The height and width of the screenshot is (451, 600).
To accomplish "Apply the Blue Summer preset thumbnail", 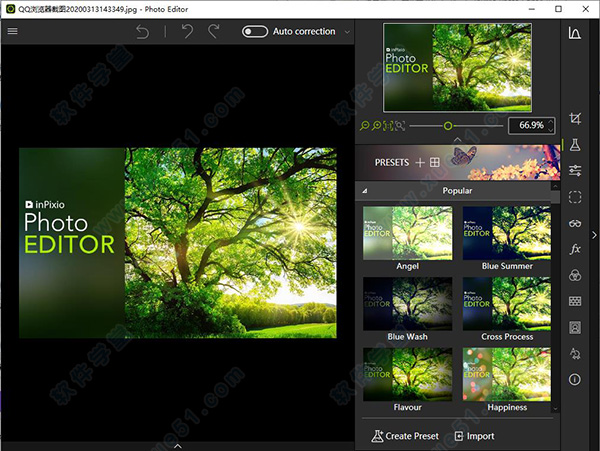I will click(507, 233).
